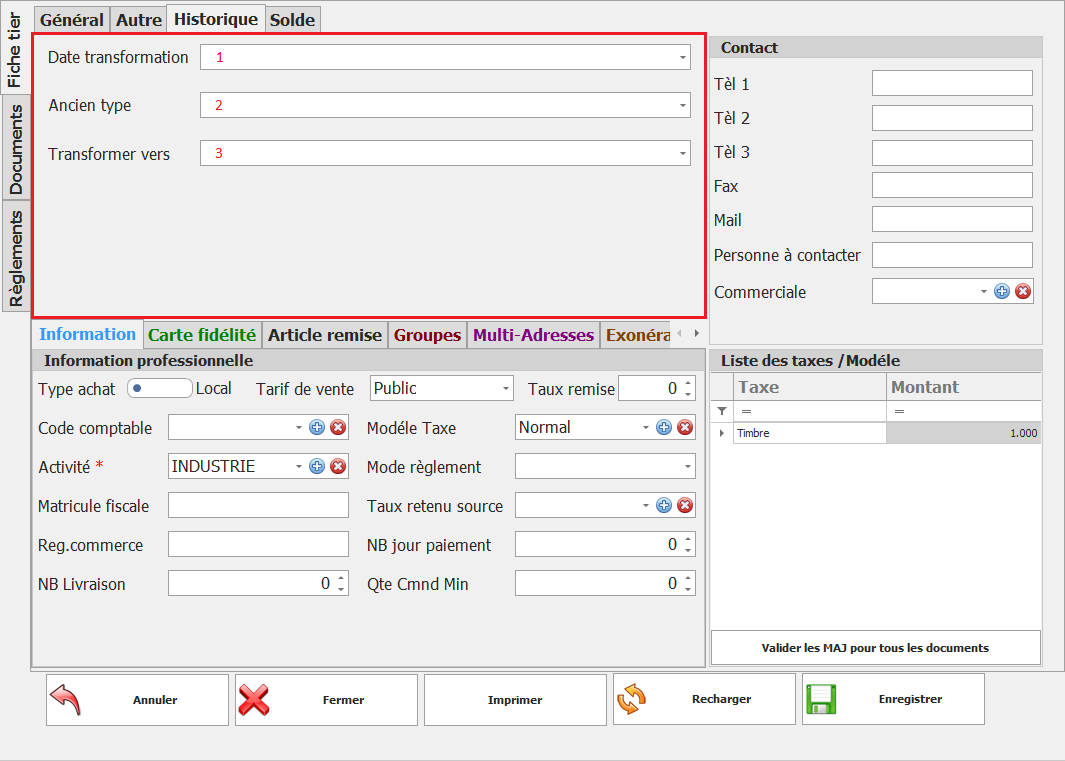This screenshot has height=761, width=1065.
Task: Toggle the Type achat Local switch
Action: (x=158, y=388)
